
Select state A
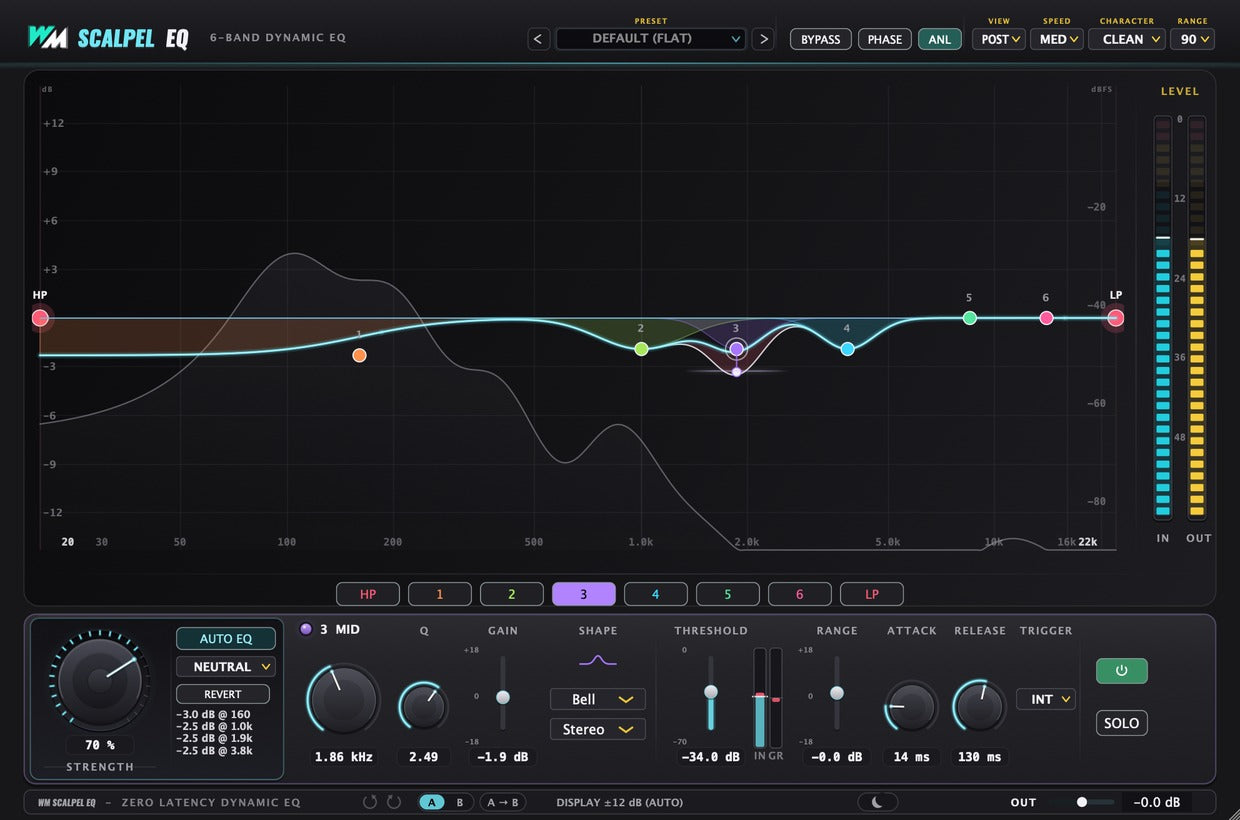click(432, 802)
